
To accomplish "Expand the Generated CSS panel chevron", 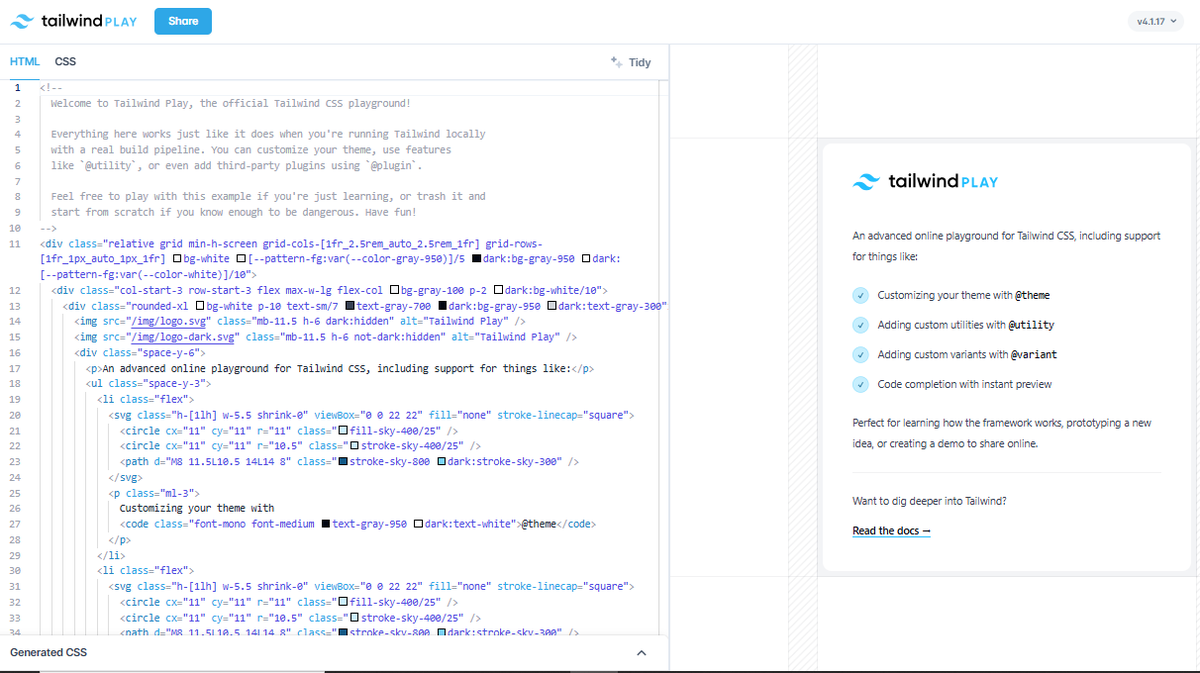I will click(x=642, y=653).
